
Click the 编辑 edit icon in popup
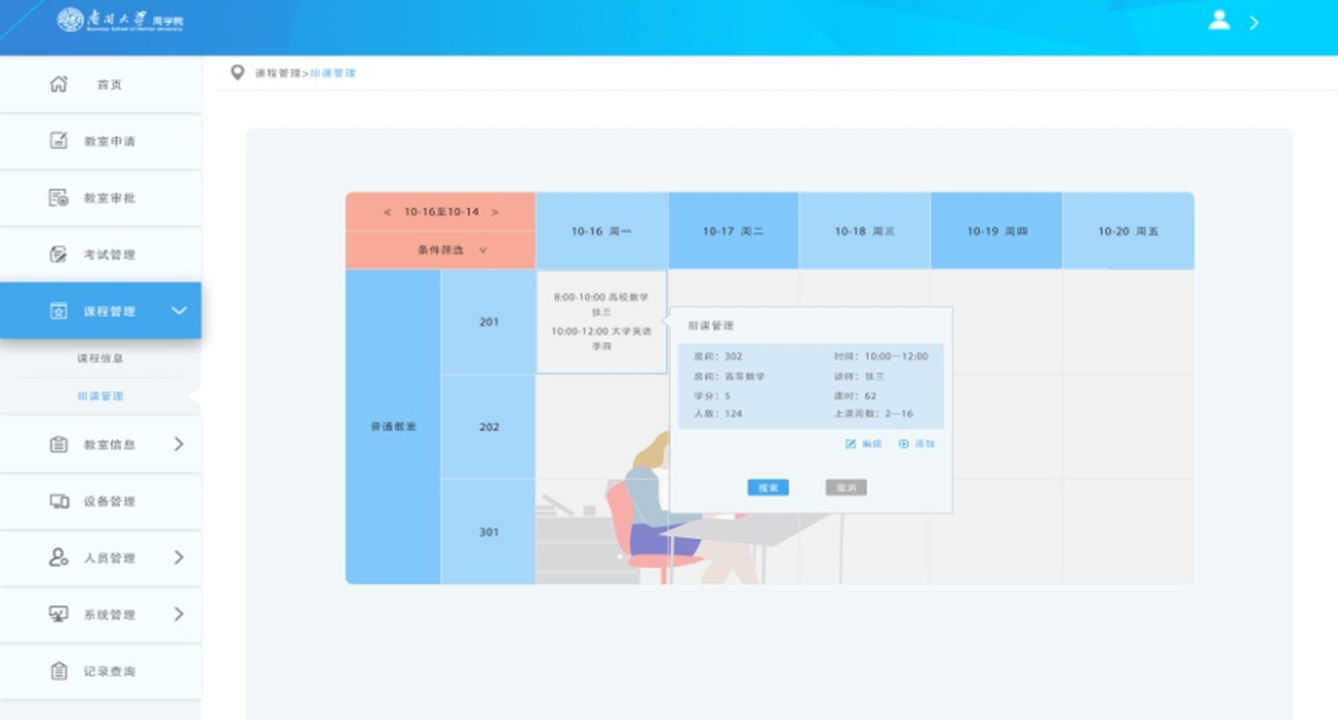point(851,444)
